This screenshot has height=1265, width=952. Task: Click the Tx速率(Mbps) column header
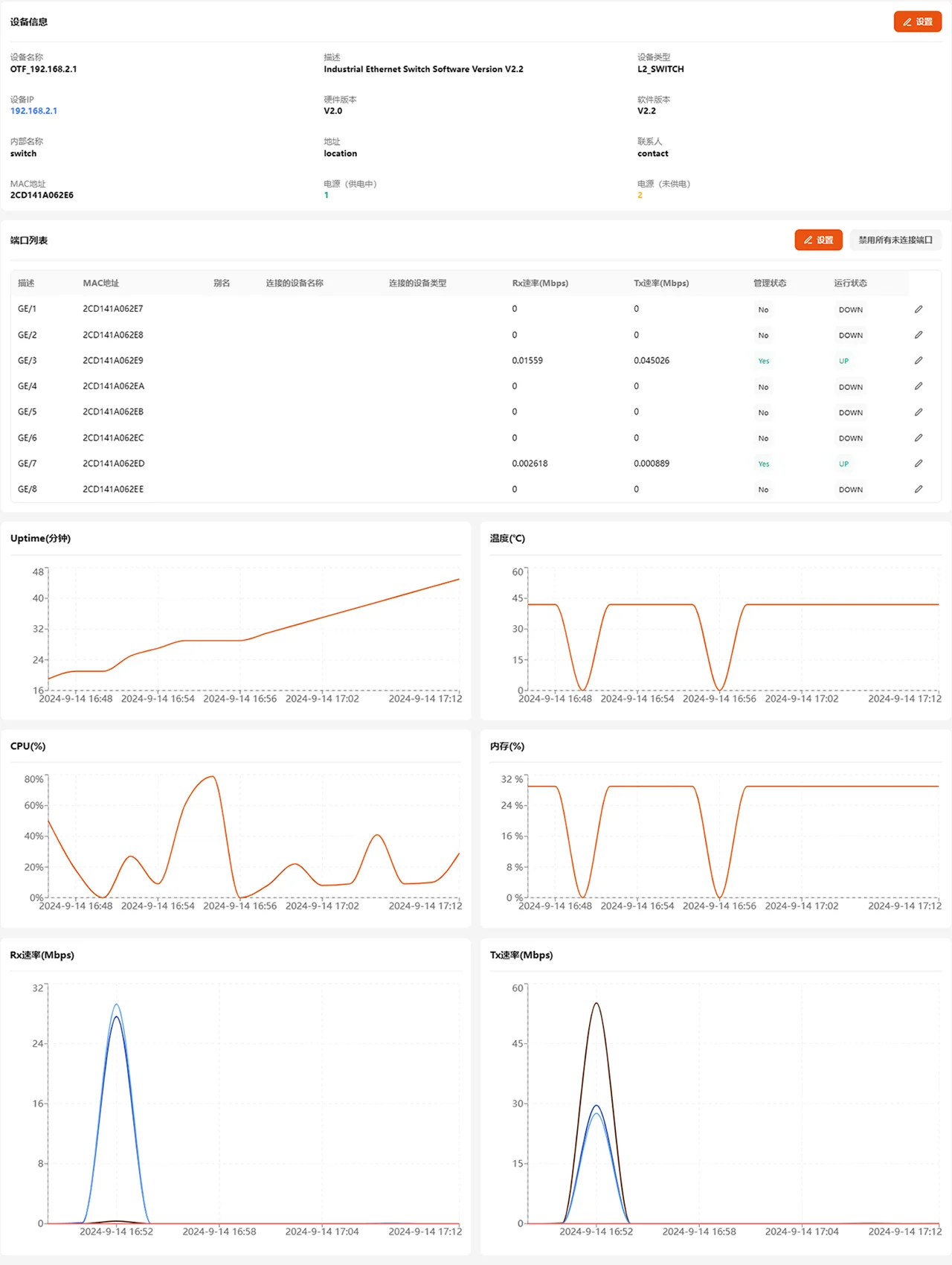tap(661, 283)
